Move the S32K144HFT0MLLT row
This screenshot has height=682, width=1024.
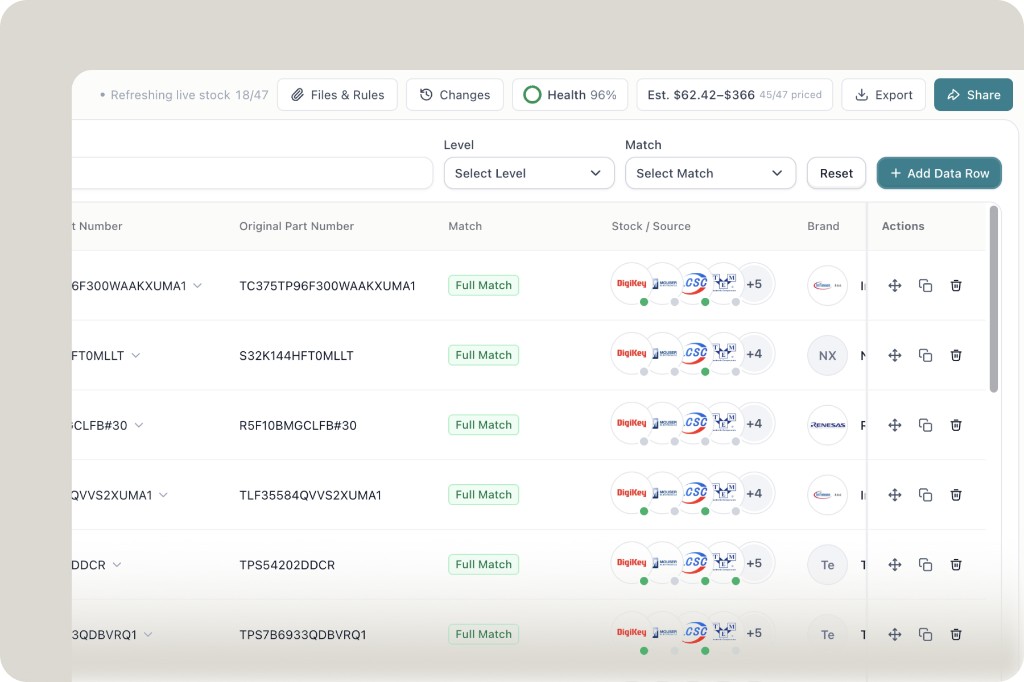(x=895, y=355)
